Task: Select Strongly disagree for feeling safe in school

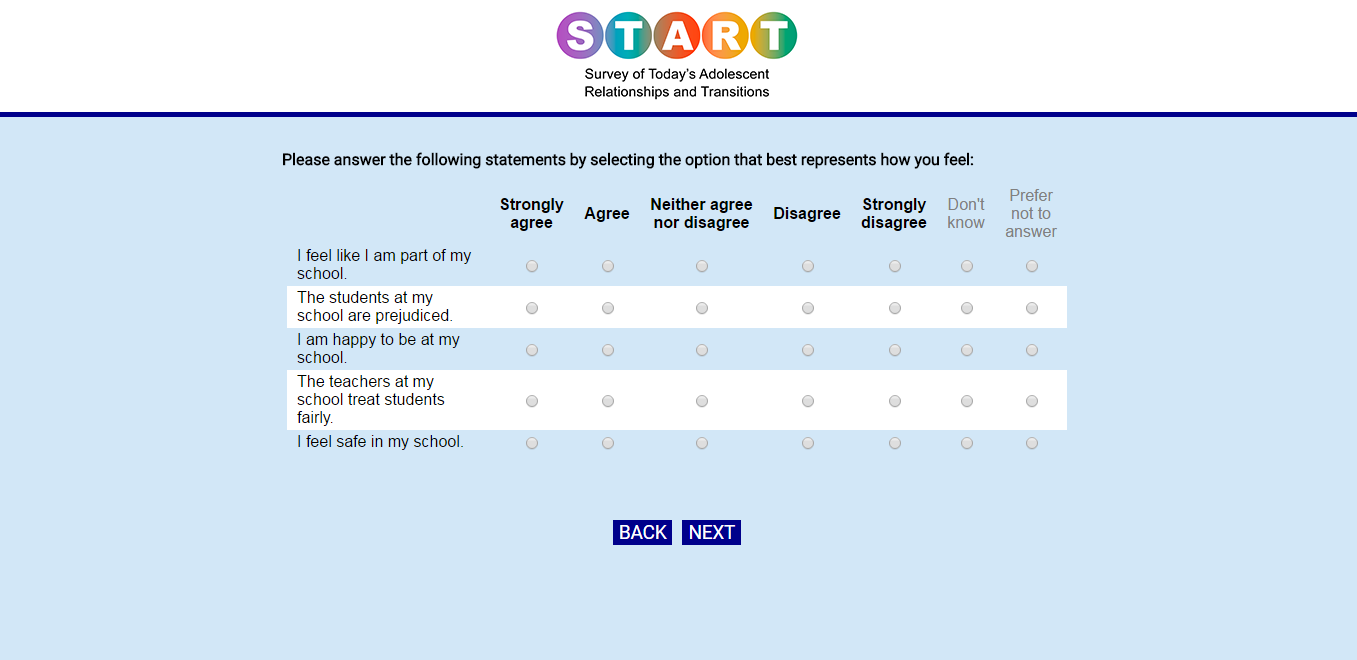Action: [x=895, y=443]
